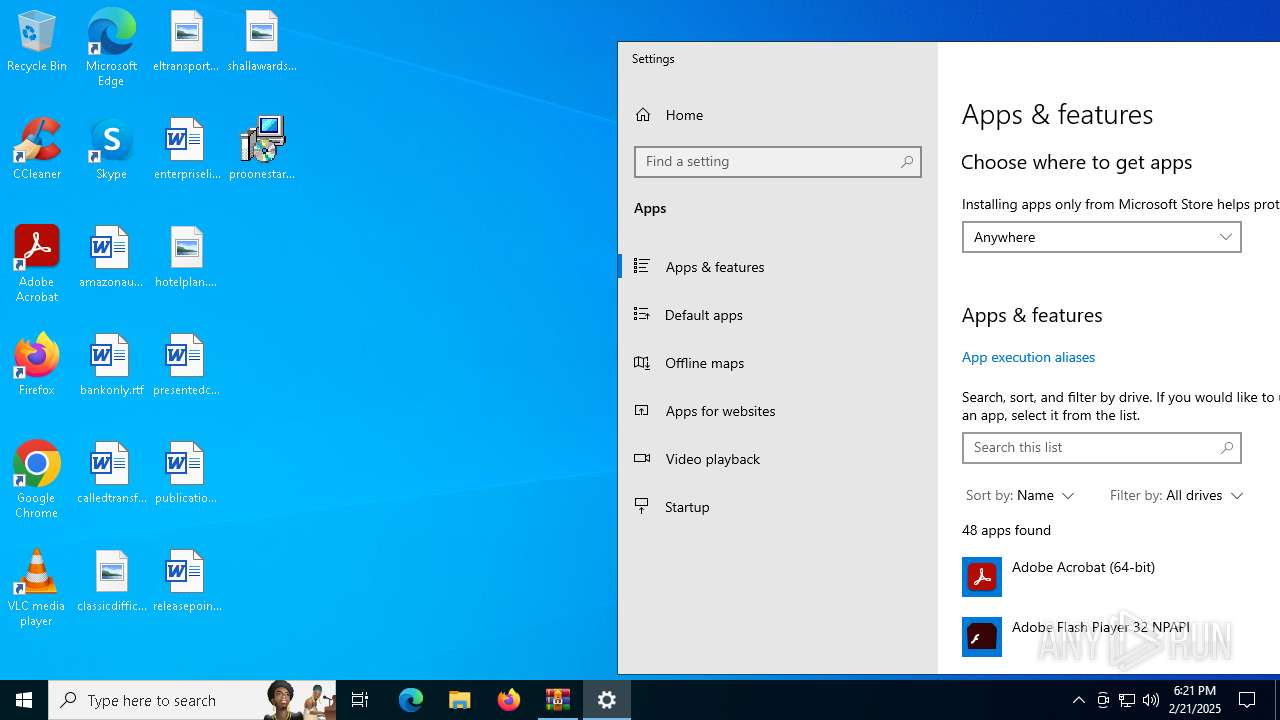1280x720 pixels.
Task: Open Task View from the taskbar
Action: (x=360, y=700)
